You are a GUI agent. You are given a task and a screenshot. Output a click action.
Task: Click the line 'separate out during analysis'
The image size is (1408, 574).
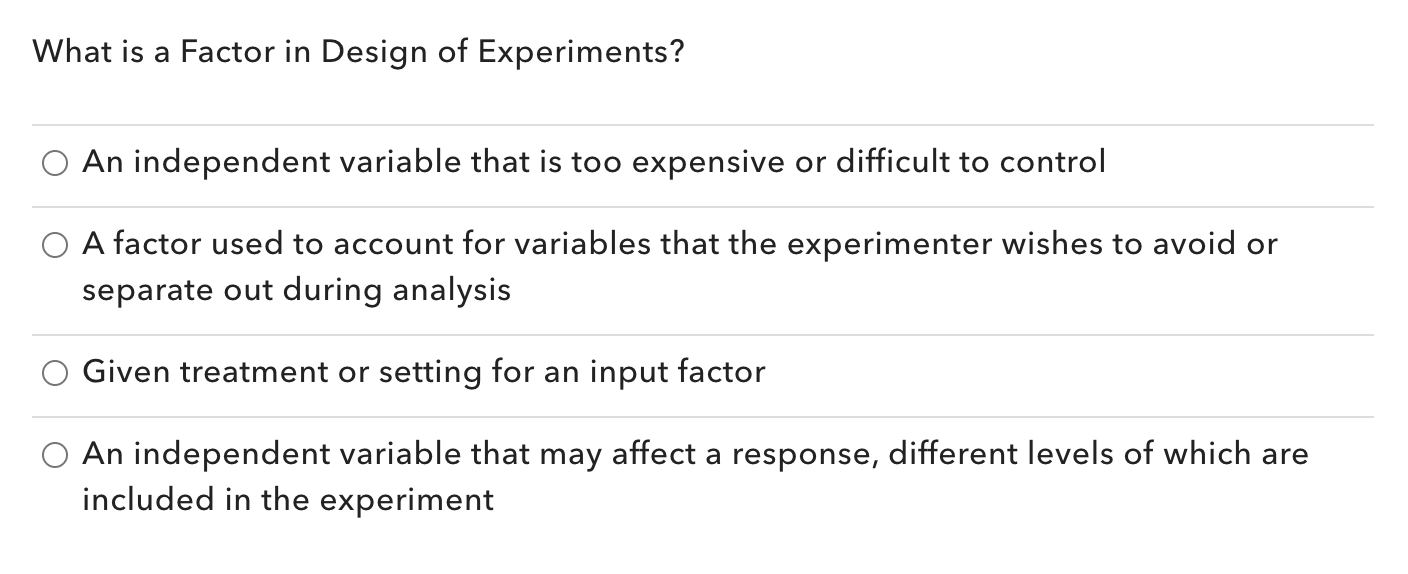(296, 290)
